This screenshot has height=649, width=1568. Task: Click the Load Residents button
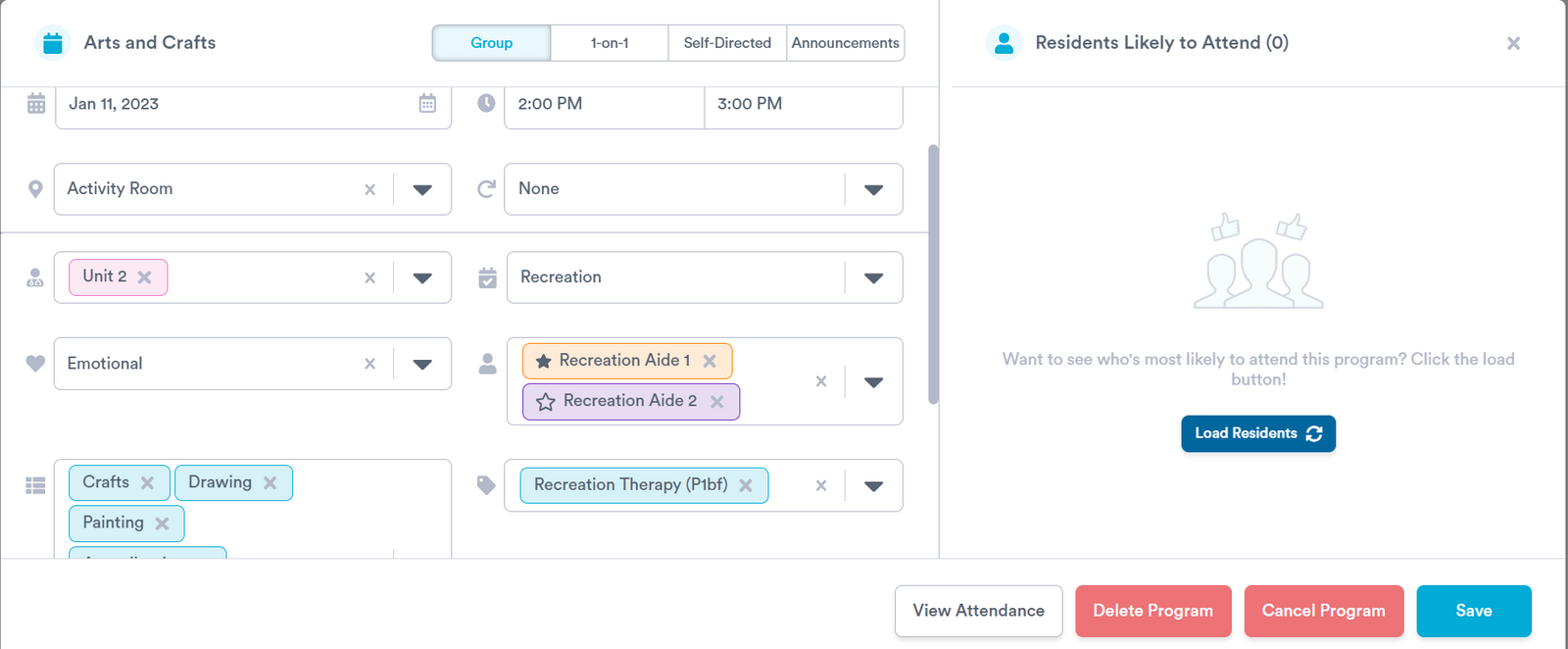[x=1257, y=433]
